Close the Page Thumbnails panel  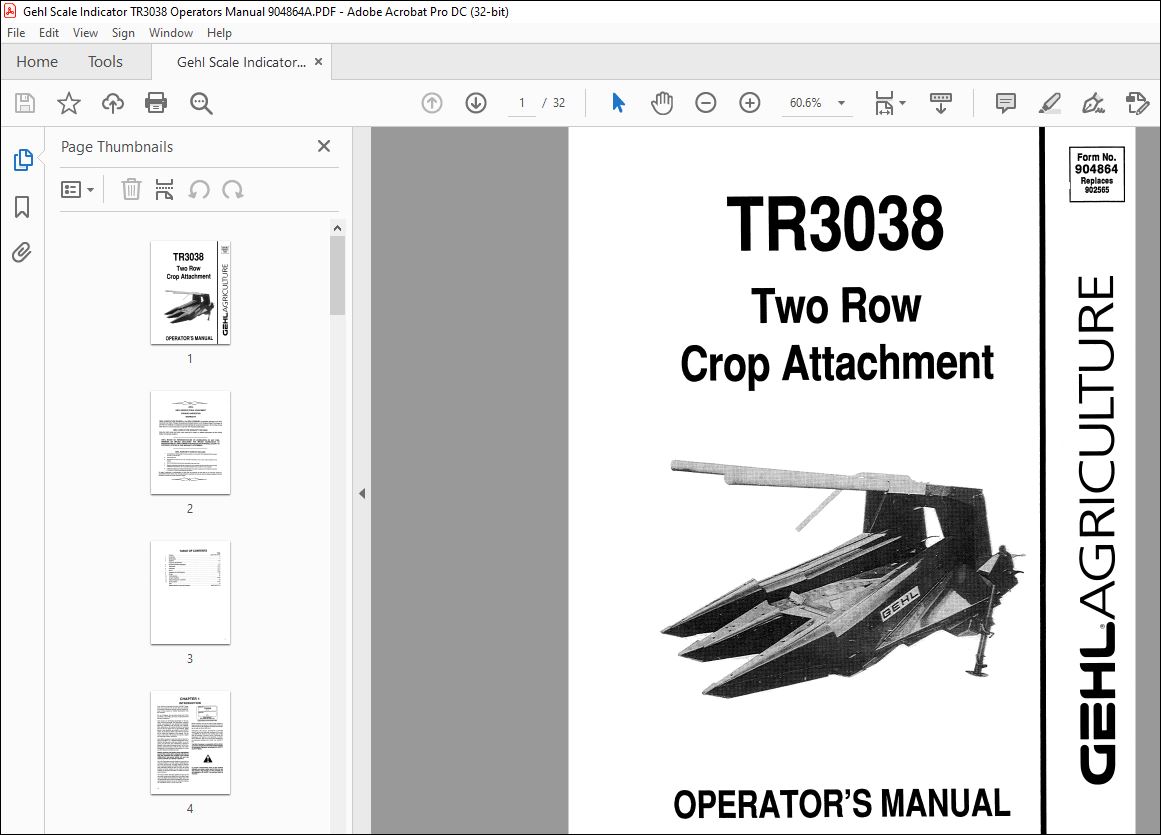click(x=324, y=146)
